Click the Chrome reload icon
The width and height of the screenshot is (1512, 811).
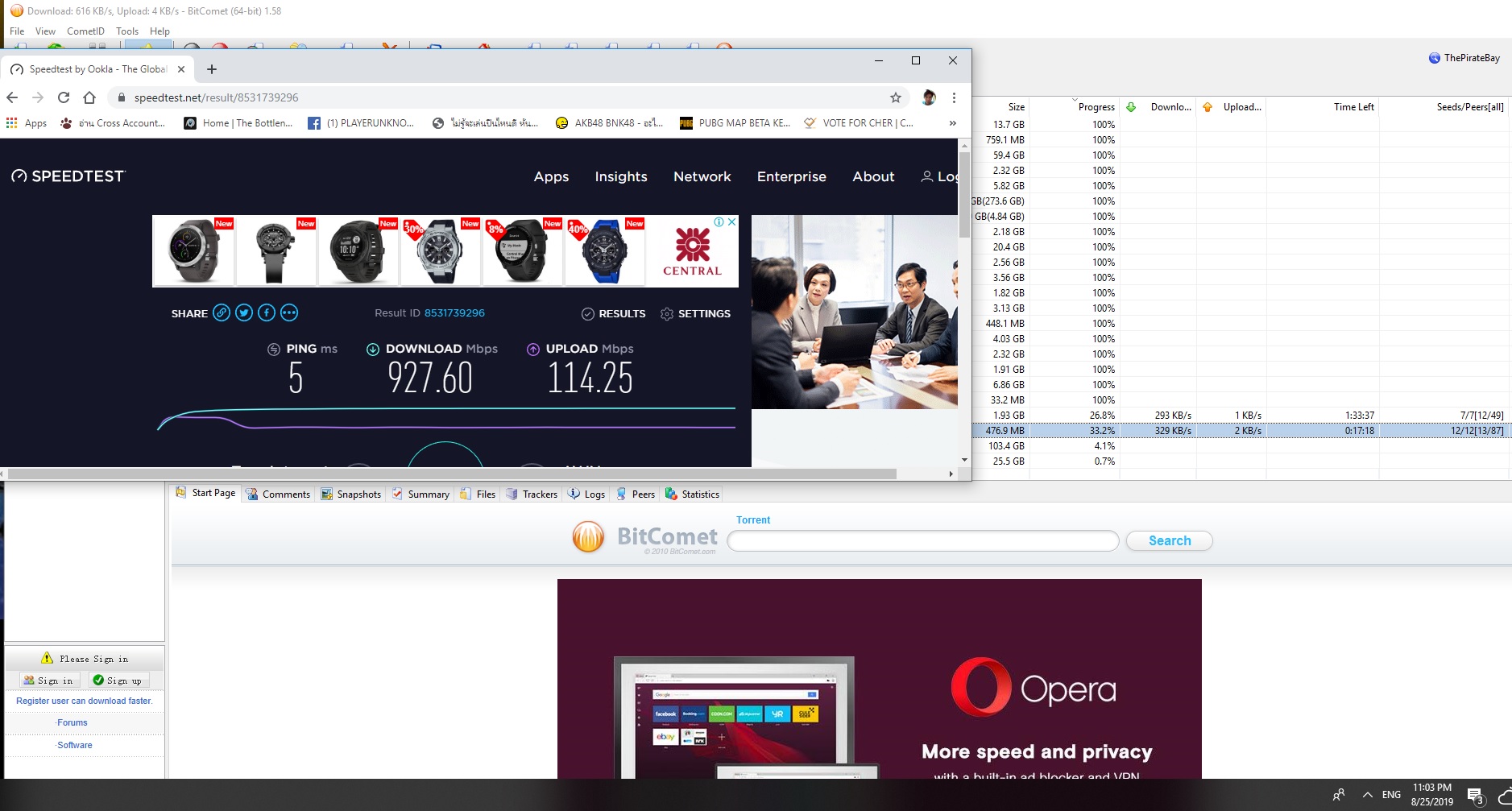64,97
